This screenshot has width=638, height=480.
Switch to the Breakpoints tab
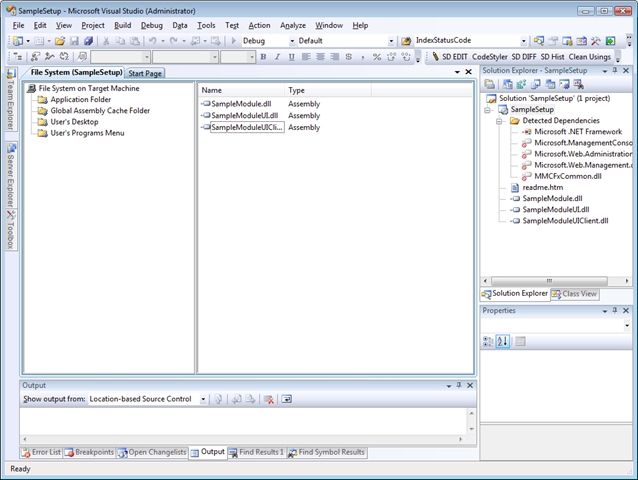pyautogui.click(x=90, y=452)
